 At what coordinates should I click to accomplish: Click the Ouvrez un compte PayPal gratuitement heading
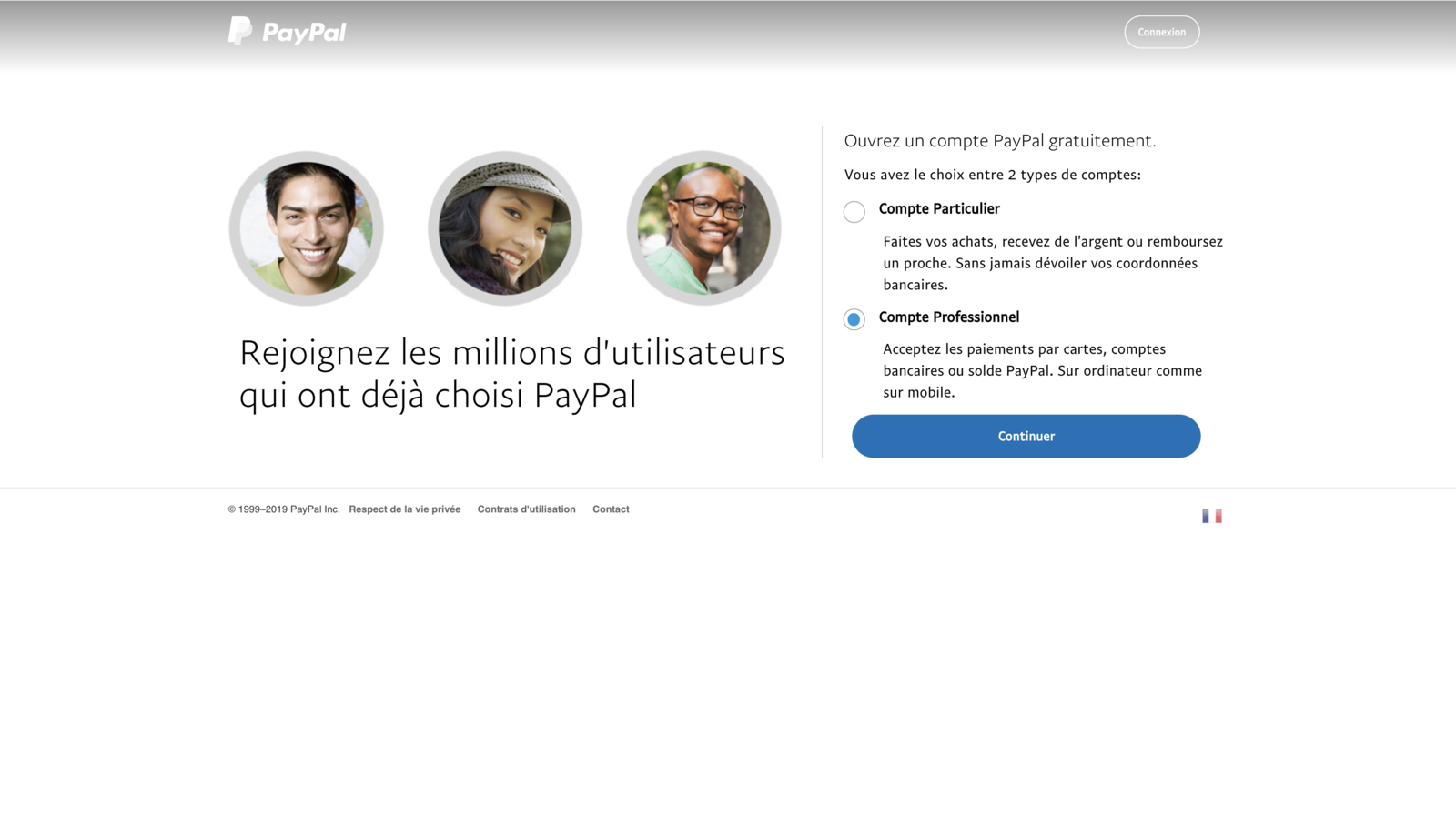coord(1000,141)
